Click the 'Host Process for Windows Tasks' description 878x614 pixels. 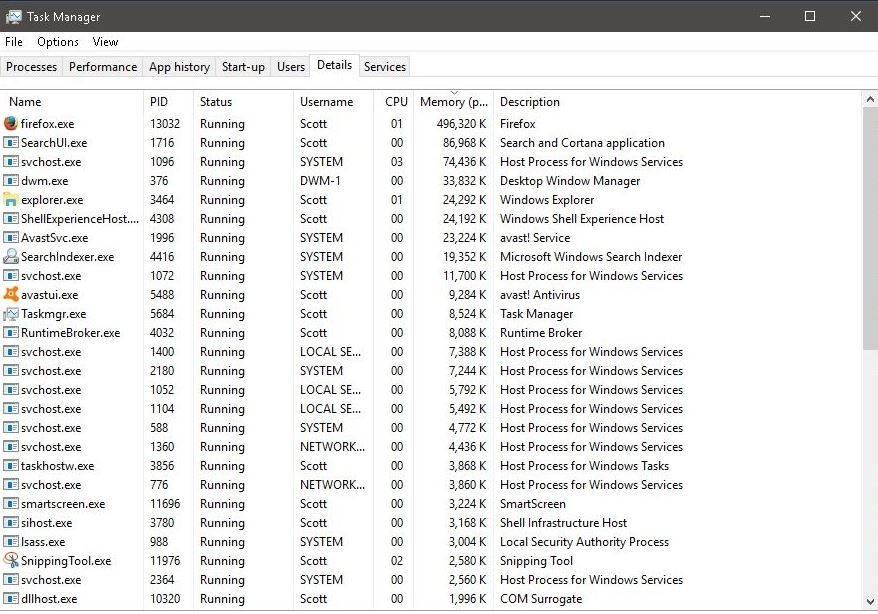pos(584,466)
